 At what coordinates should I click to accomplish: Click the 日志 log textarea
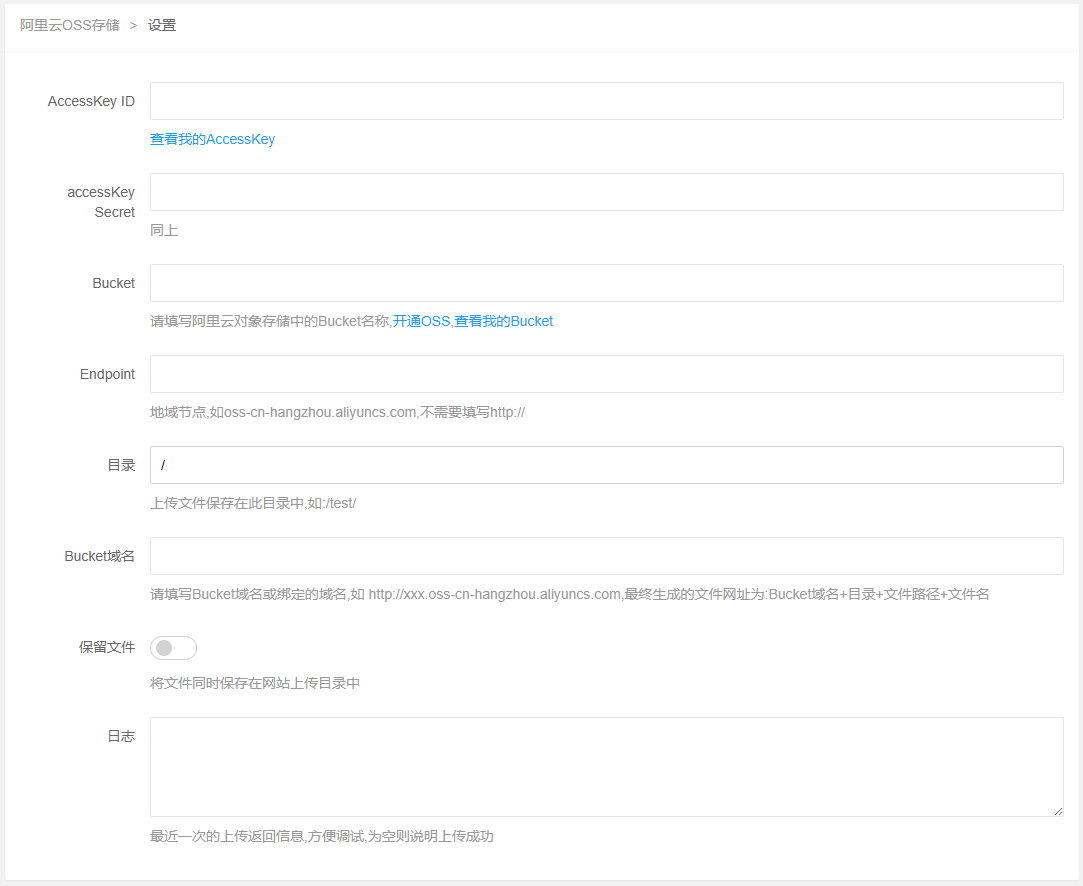click(x=606, y=767)
